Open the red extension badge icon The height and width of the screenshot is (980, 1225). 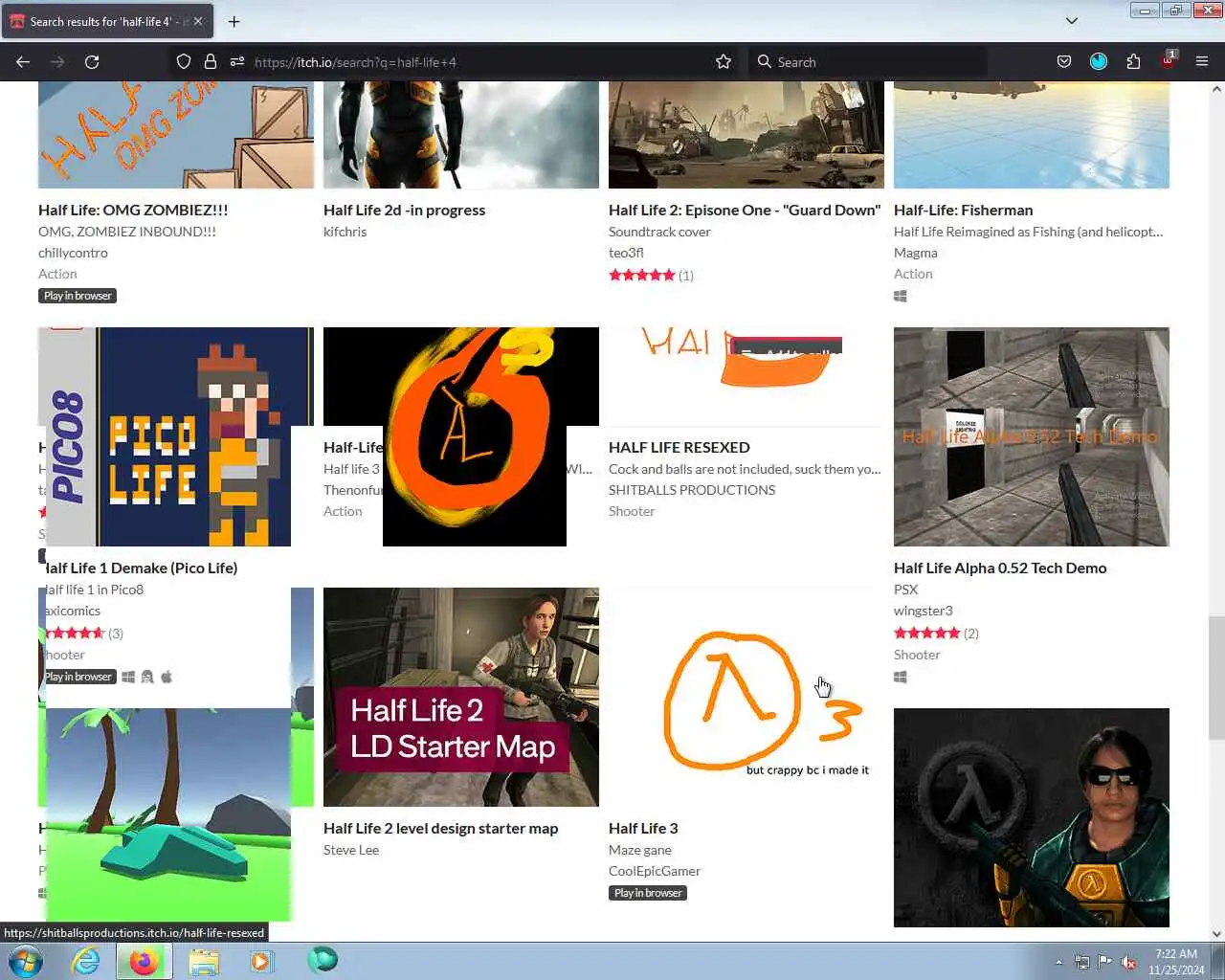click(1169, 60)
